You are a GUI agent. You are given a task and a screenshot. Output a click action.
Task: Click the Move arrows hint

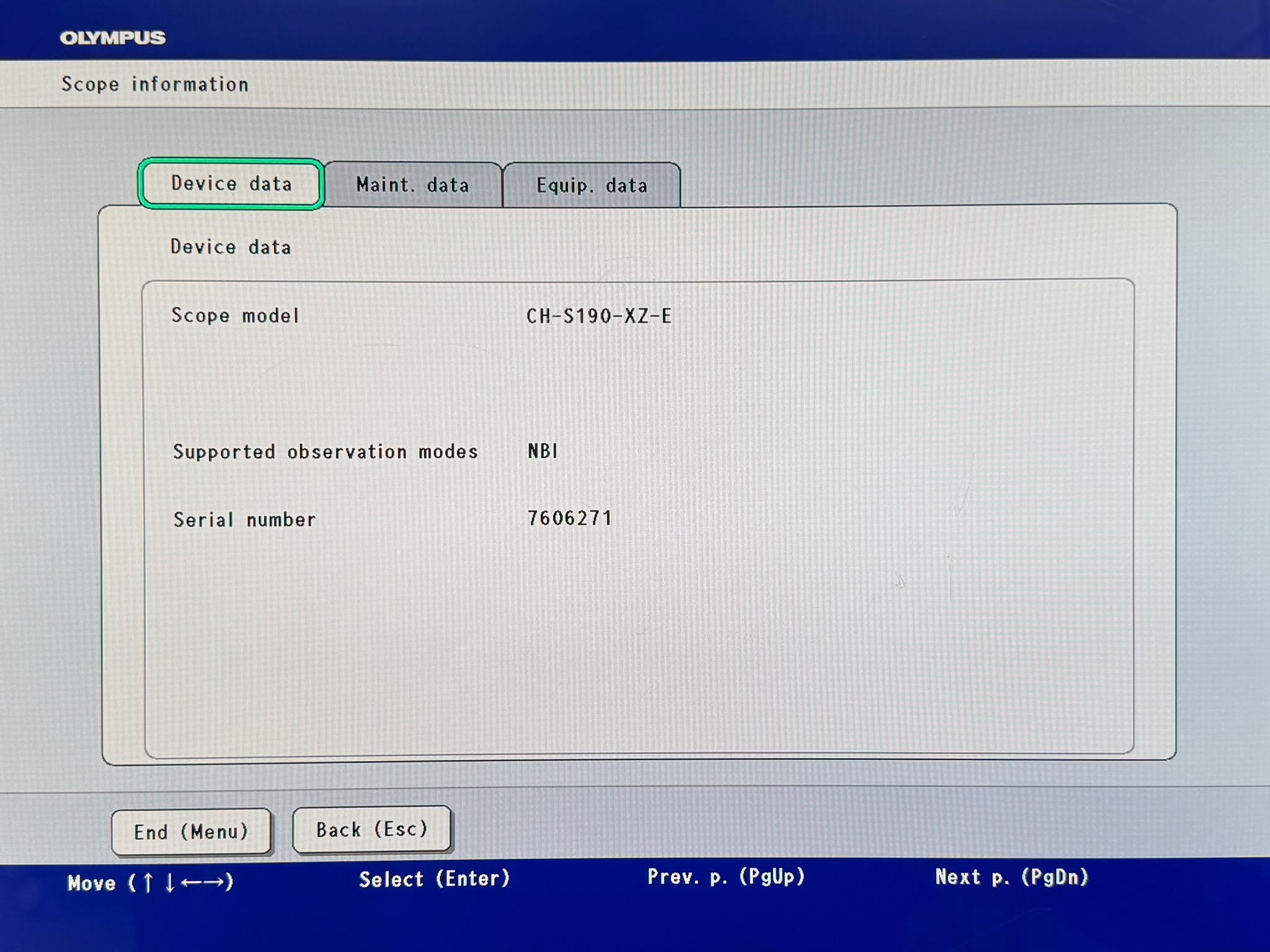151,882
